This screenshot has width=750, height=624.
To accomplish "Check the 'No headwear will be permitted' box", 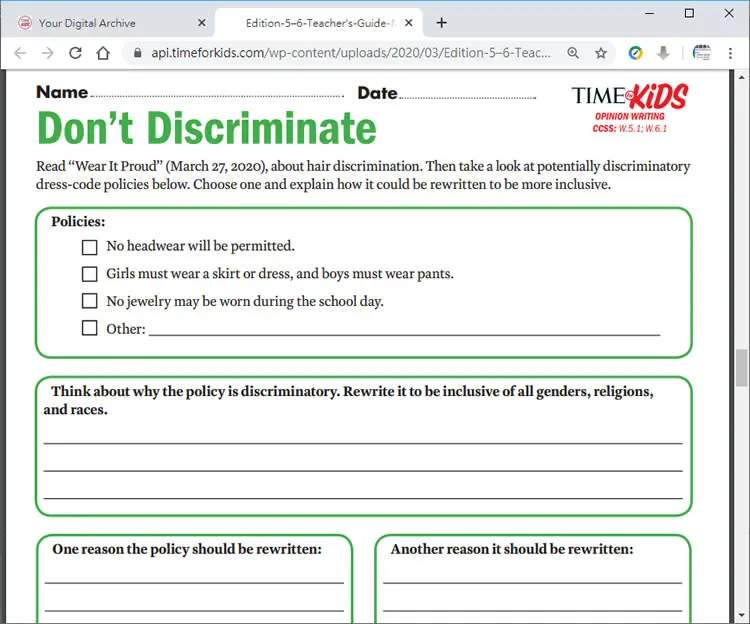I will coord(89,247).
